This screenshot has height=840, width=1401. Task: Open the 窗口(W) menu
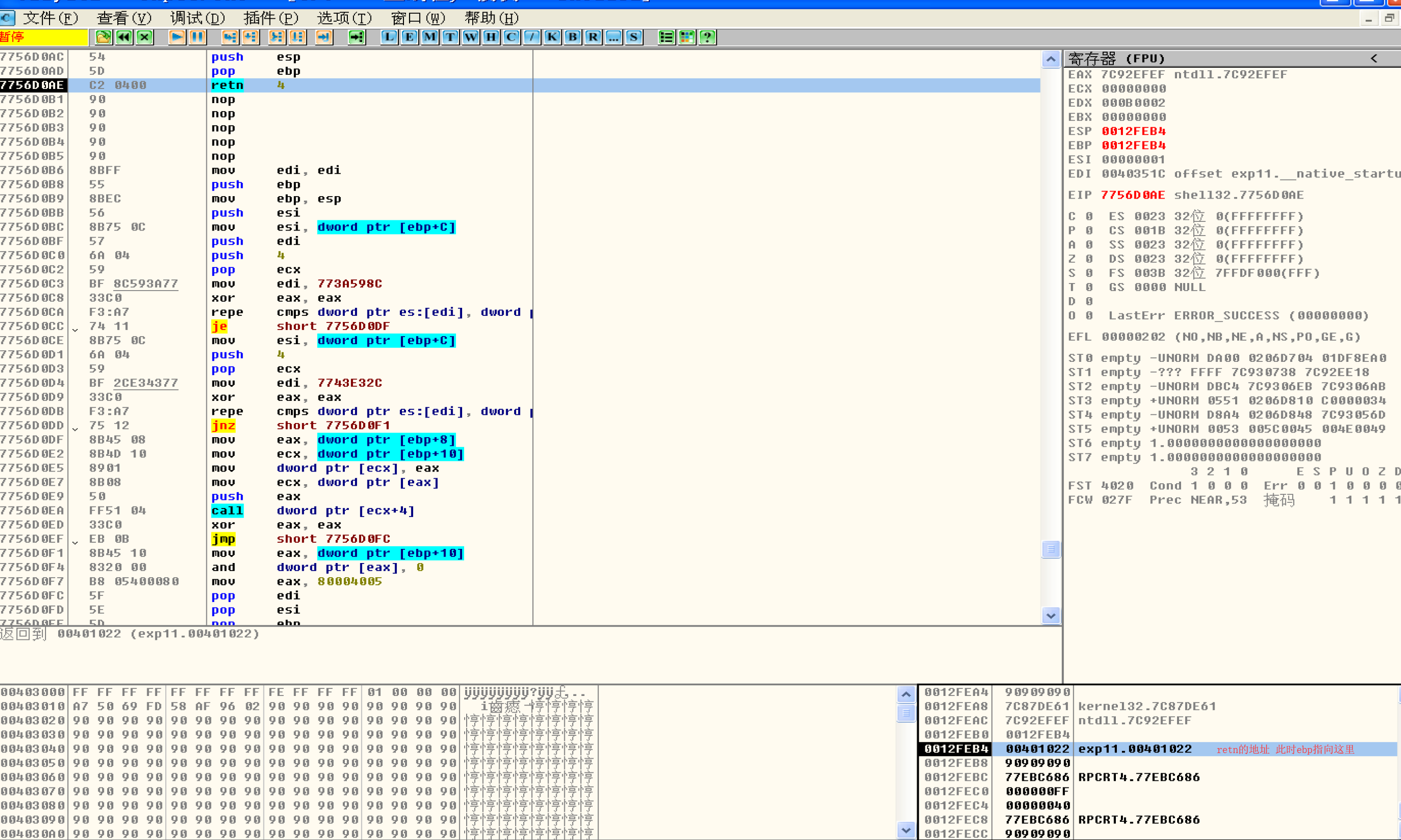(x=418, y=18)
